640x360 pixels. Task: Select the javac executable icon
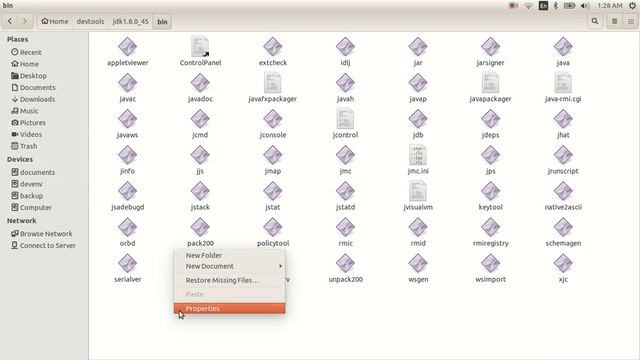tap(127, 83)
